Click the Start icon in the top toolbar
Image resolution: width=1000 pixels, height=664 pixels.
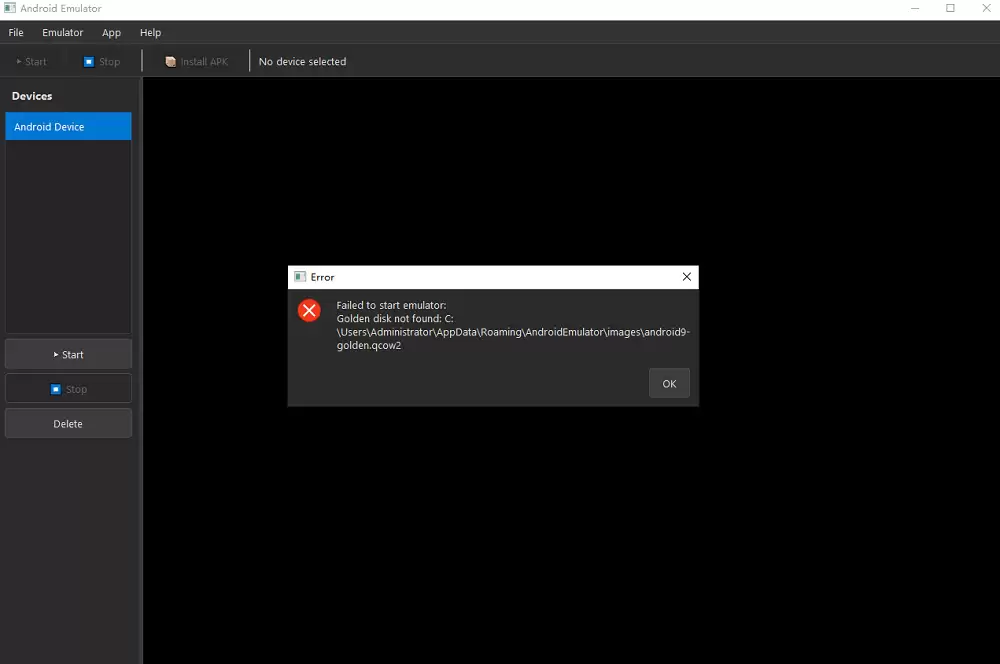click(x=19, y=62)
